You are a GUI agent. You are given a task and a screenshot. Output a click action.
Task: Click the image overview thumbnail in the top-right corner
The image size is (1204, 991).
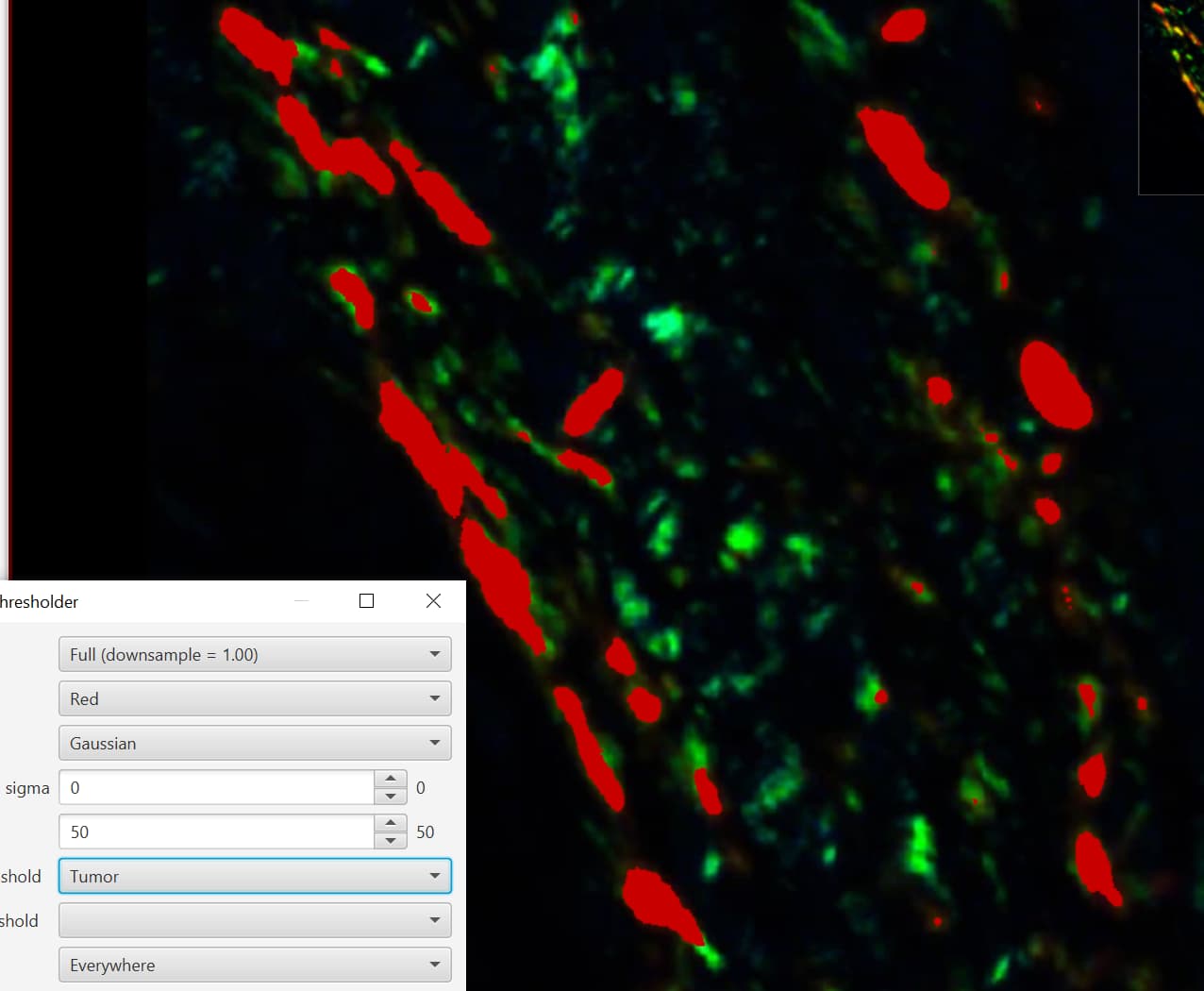1170,94
